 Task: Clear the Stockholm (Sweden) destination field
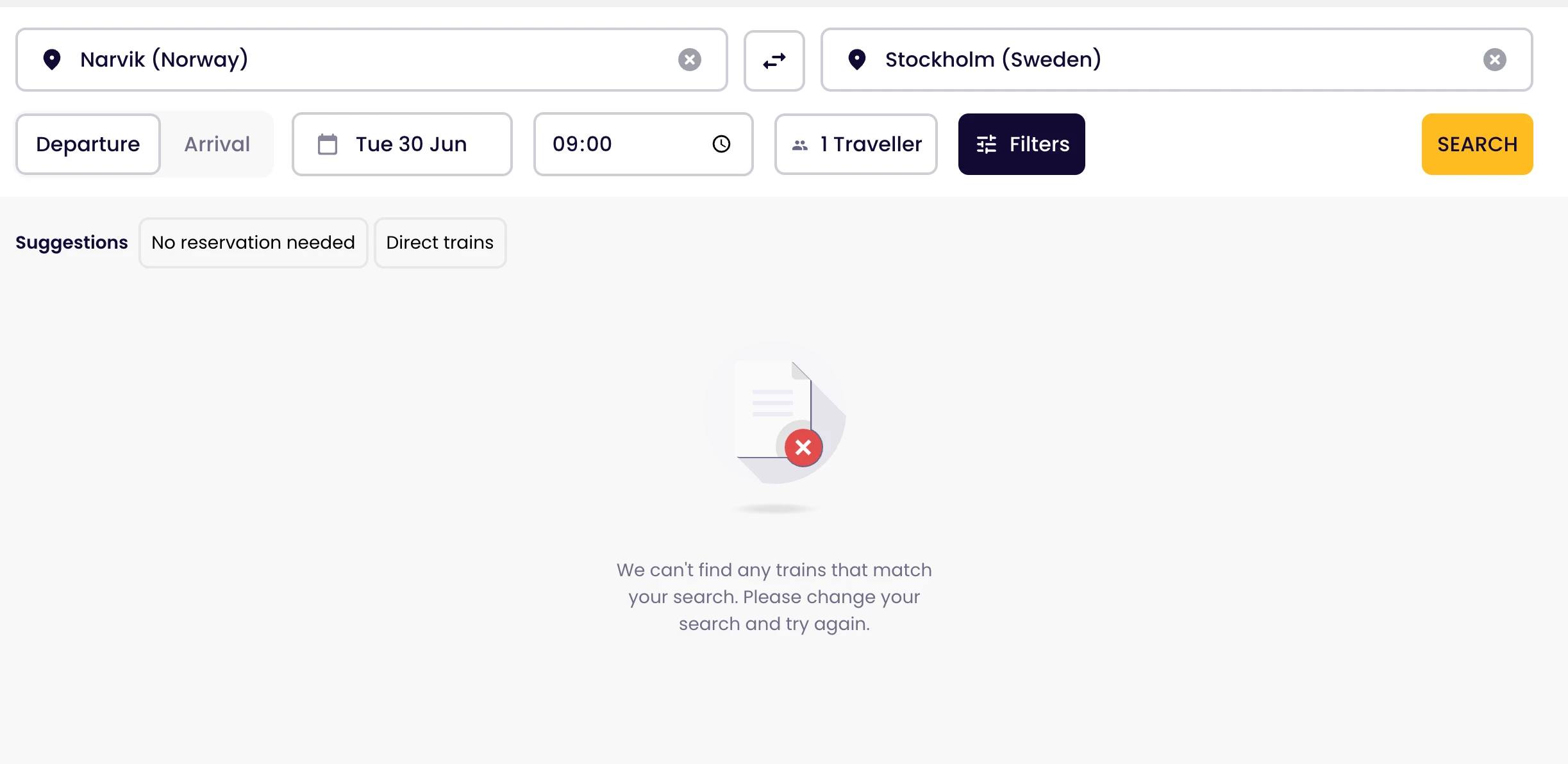click(x=1494, y=60)
